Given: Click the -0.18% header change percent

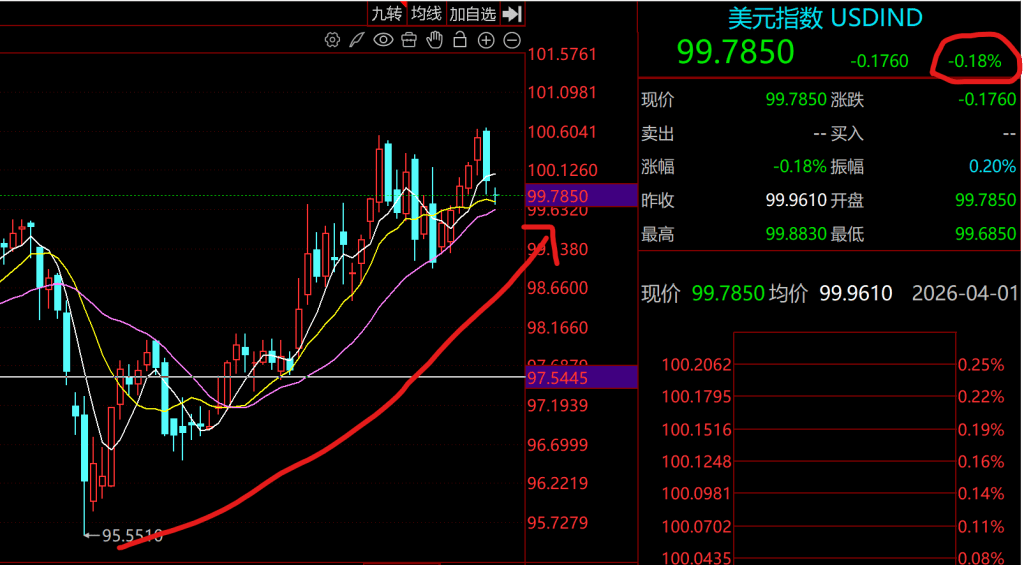Looking at the screenshot, I should point(974,61).
